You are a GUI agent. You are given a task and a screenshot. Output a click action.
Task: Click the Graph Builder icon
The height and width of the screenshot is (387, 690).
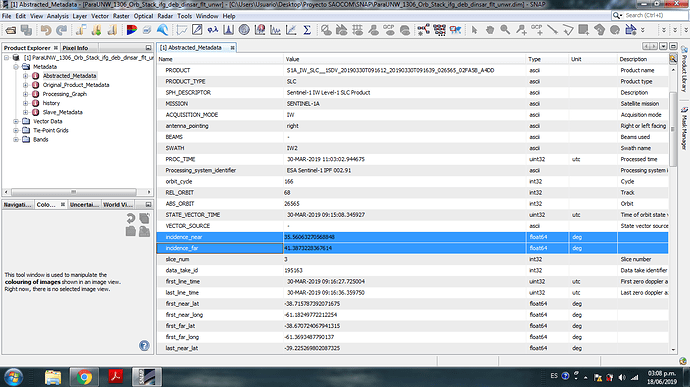[423, 30]
